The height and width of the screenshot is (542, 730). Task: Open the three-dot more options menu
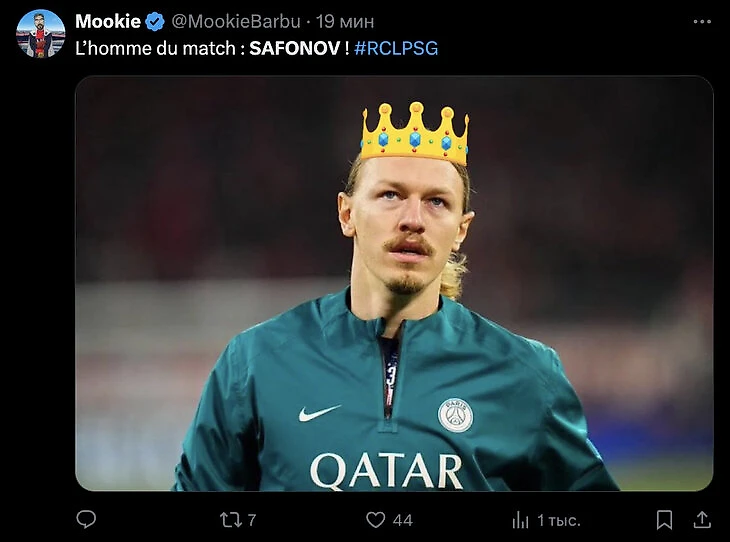coord(702,21)
